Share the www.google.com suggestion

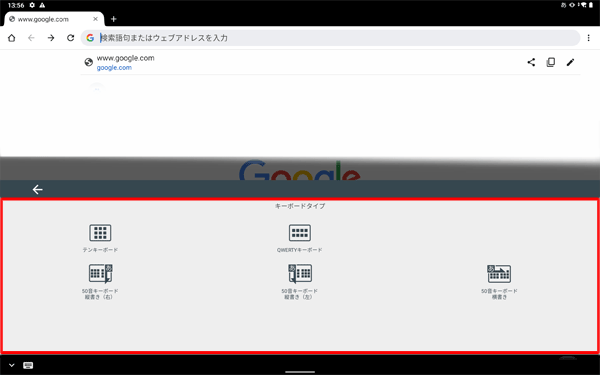(531, 62)
